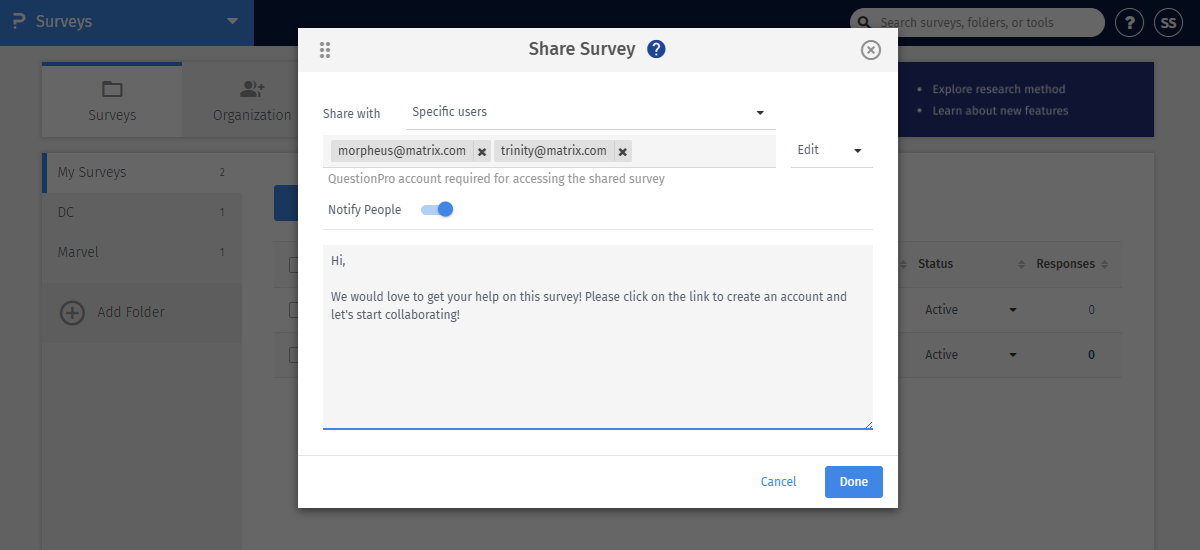This screenshot has width=1200, height=550.
Task: Open the help icon in the top bar
Action: coord(1129,22)
